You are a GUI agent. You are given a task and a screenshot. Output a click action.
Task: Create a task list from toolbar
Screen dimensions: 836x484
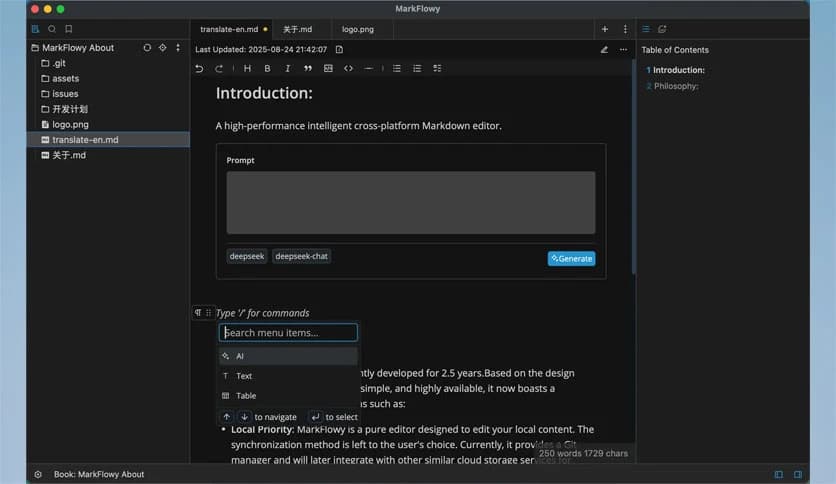pos(437,69)
